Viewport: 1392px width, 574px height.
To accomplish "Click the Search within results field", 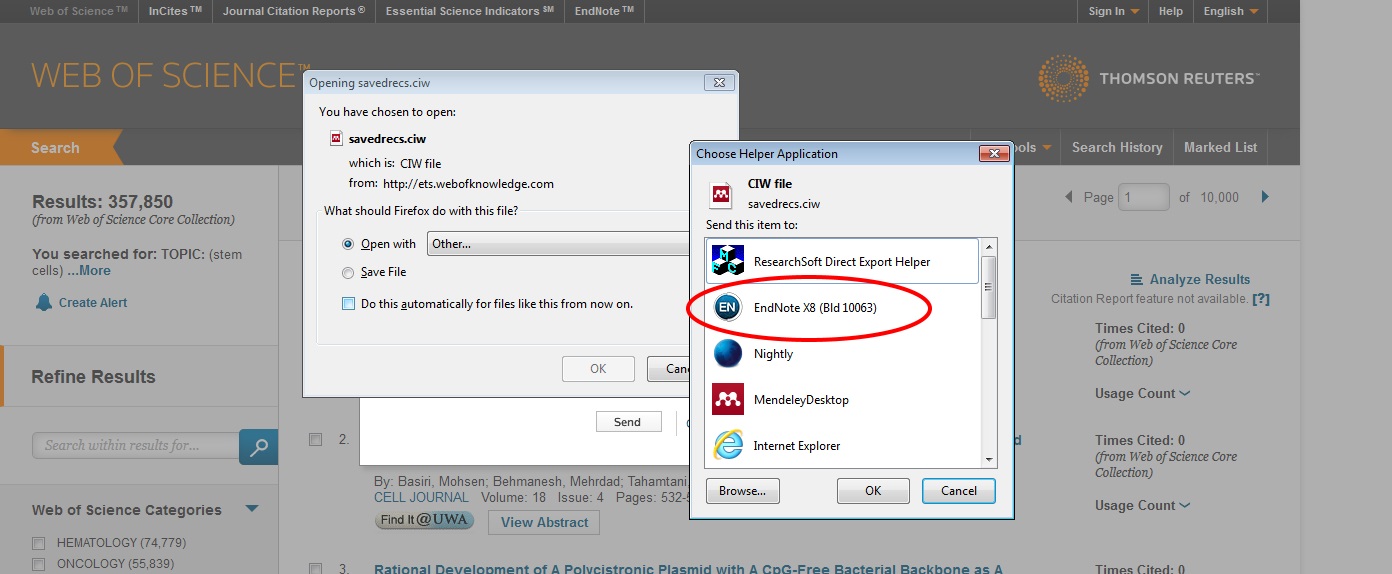I will pyautogui.click(x=136, y=446).
